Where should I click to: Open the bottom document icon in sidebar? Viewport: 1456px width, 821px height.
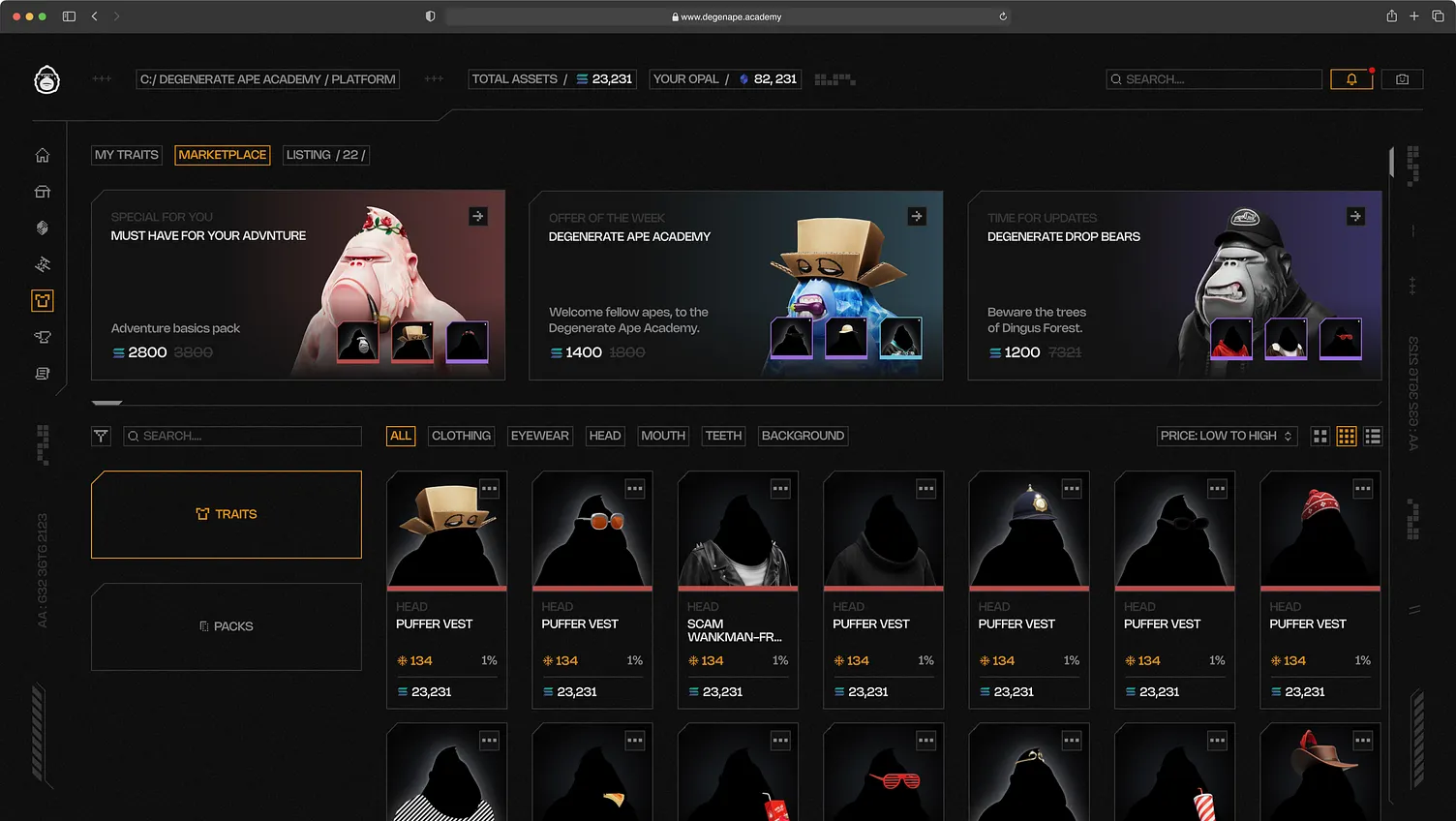coord(43,373)
